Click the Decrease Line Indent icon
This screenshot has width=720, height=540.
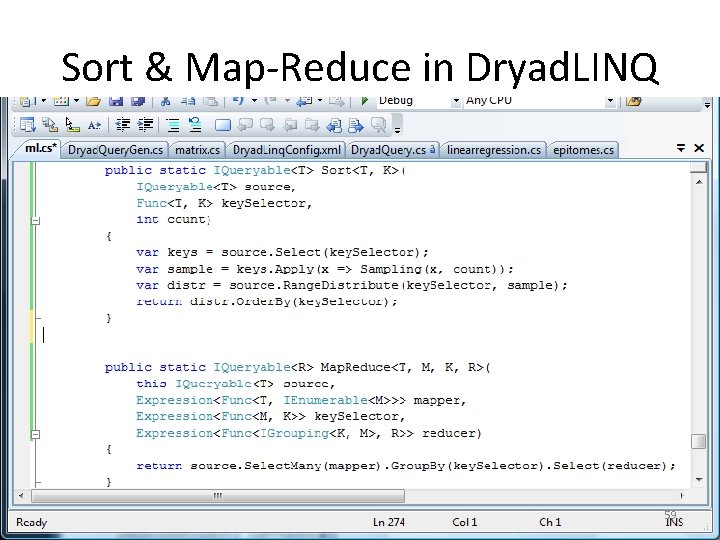[123, 125]
